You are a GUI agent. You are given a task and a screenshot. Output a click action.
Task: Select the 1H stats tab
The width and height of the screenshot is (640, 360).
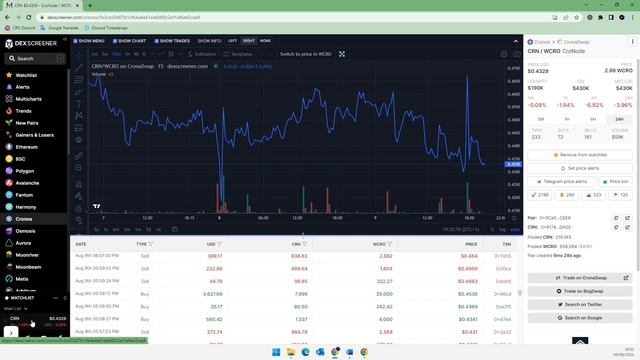567,119
